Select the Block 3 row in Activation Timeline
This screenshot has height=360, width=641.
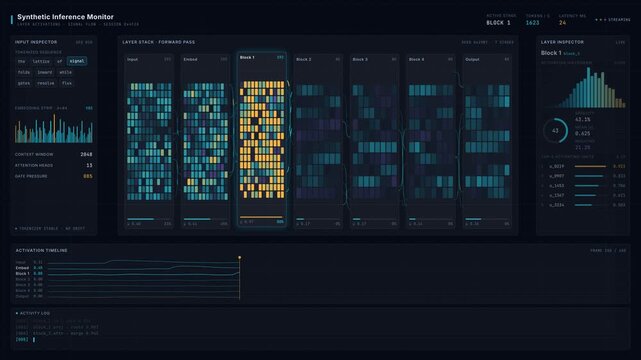[127, 285]
